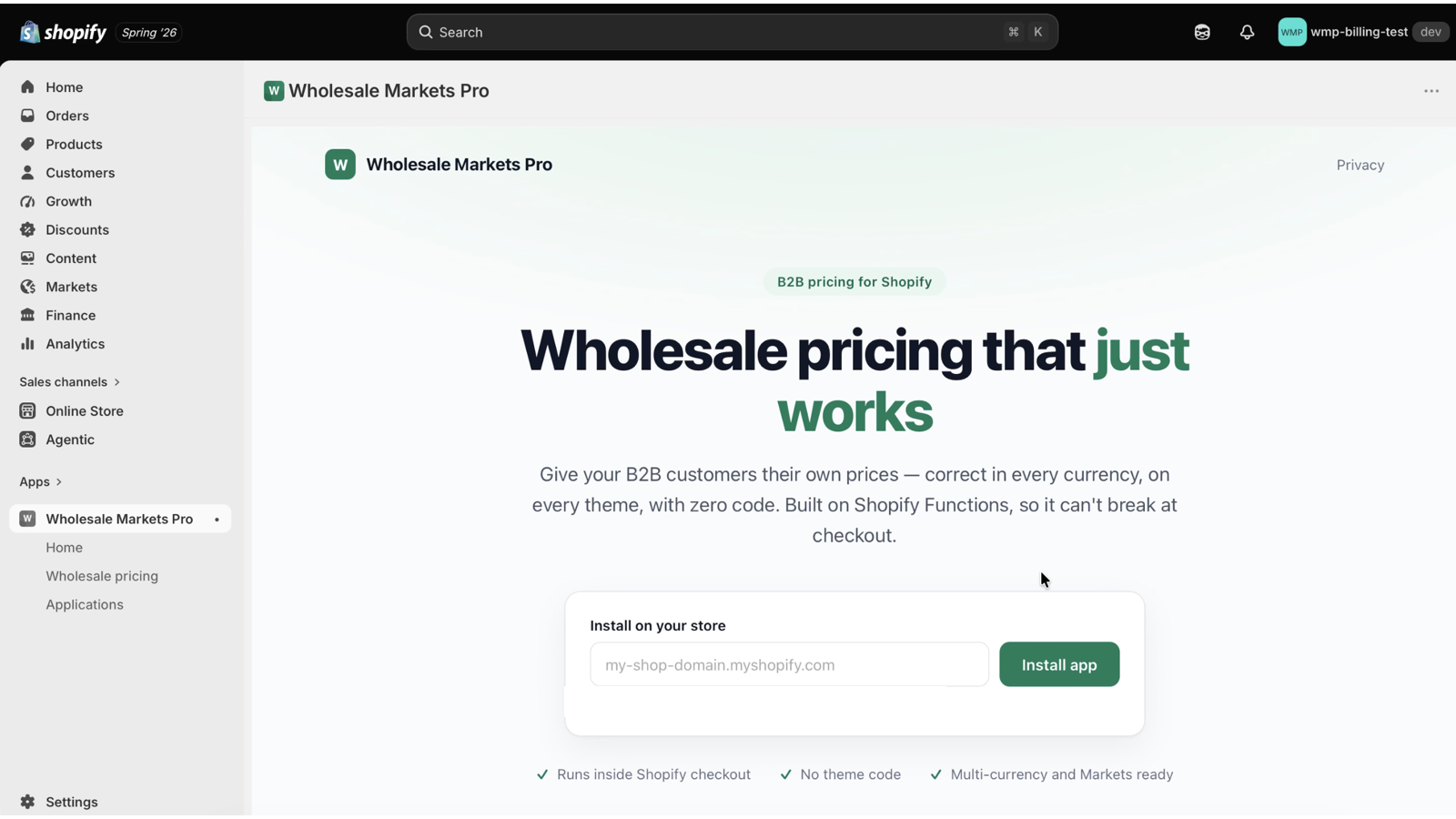Expand the Sales channels section

point(70,382)
